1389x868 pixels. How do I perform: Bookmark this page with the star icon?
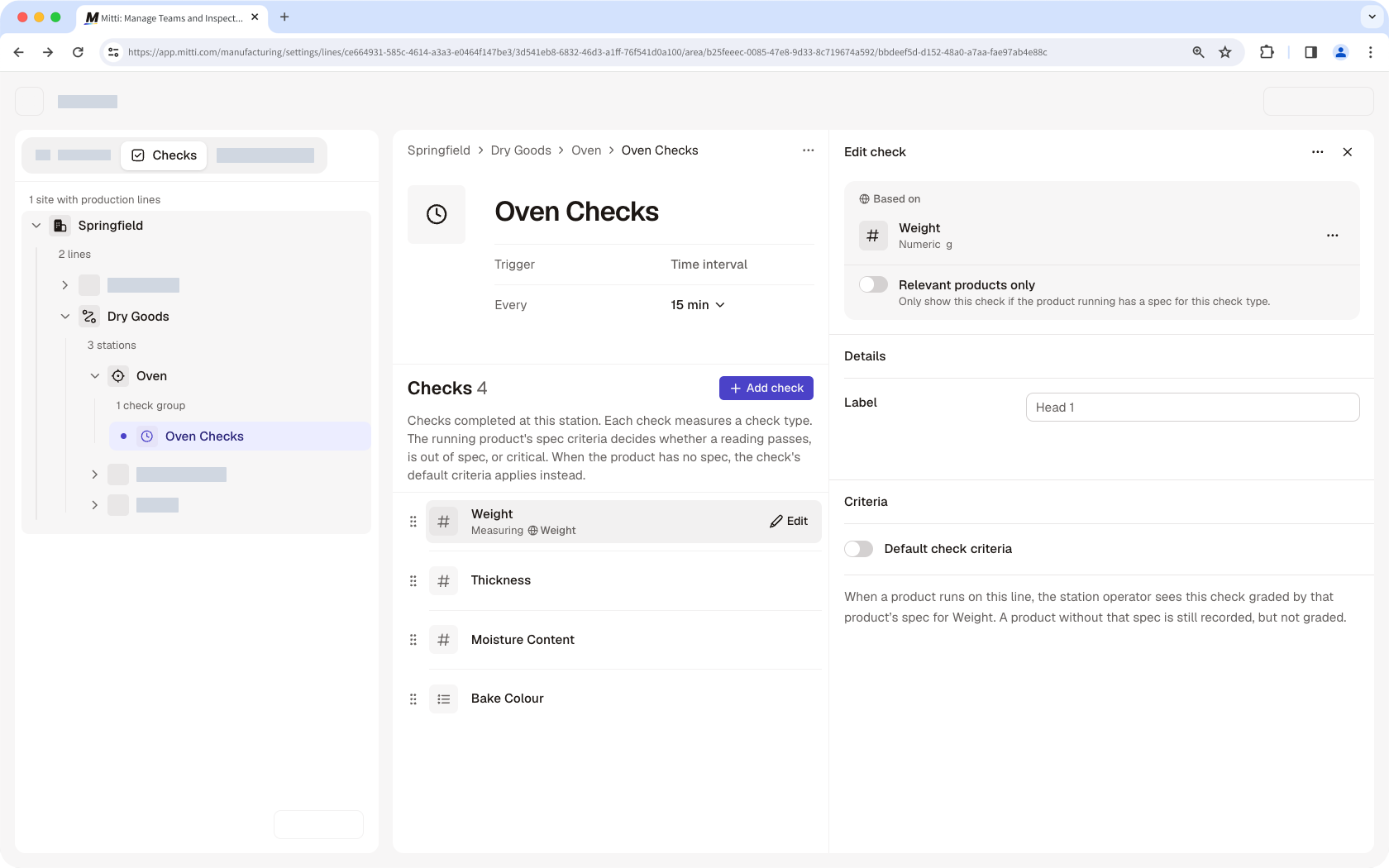pos(1225,52)
